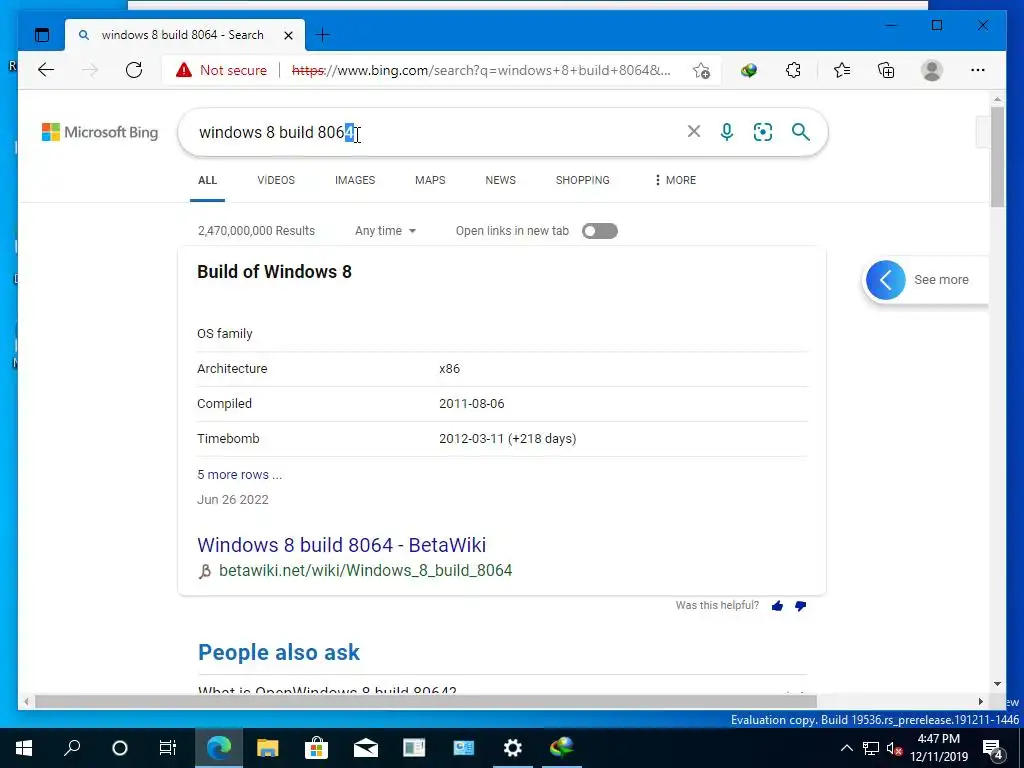The image size is (1024, 768).
Task: Start voice search with microphone
Action: (727, 132)
